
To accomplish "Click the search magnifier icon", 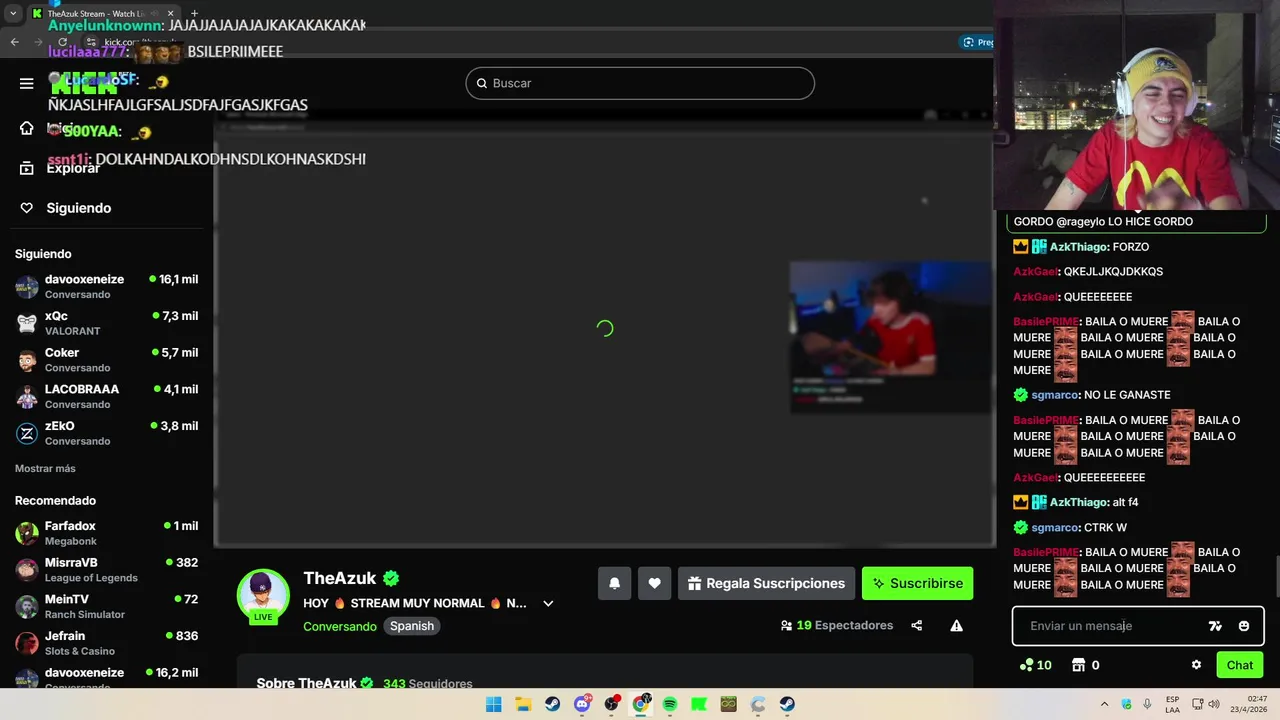I will pos(481,83).
